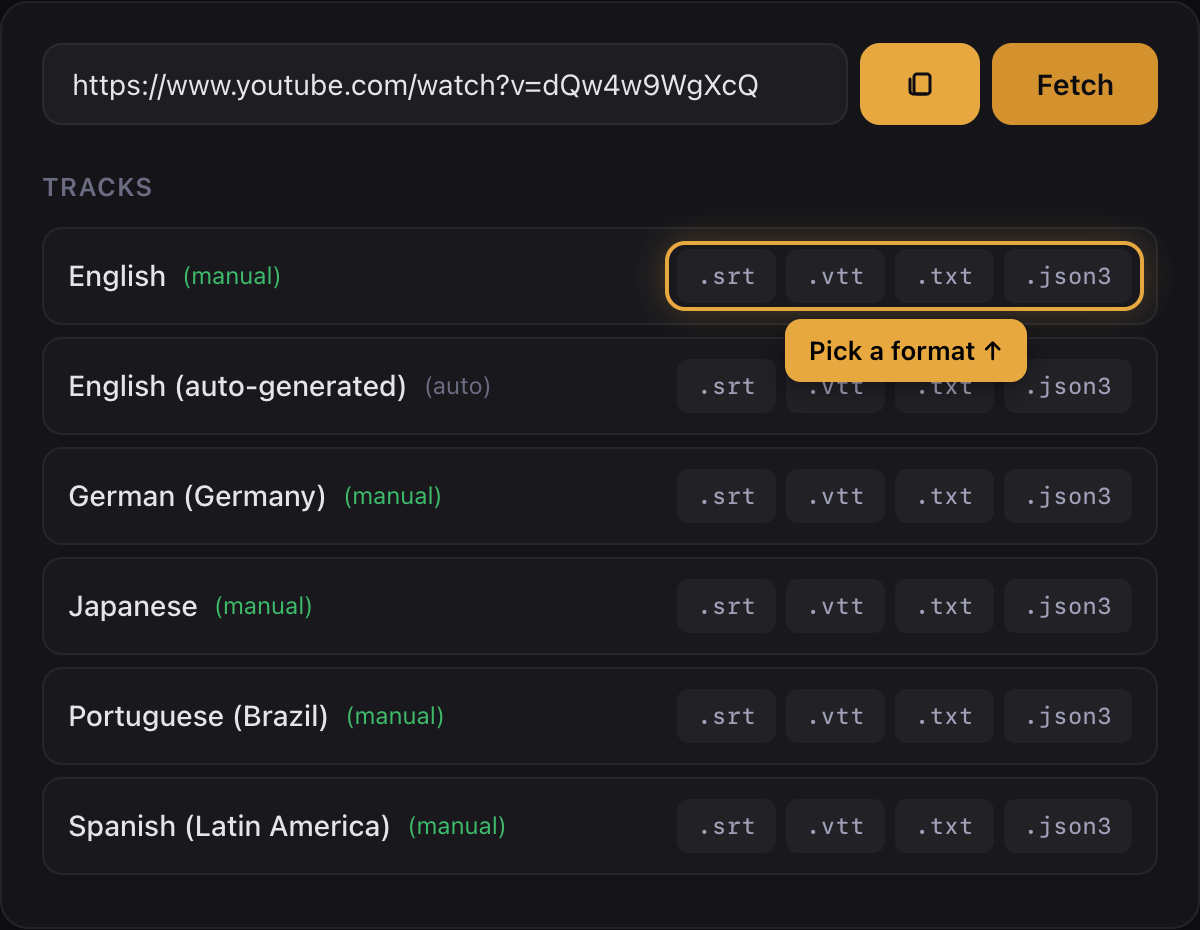The image size is (1200, 930).
Task: Save Portuguese (Brazil) track as .txt
Action: (943, 716)
